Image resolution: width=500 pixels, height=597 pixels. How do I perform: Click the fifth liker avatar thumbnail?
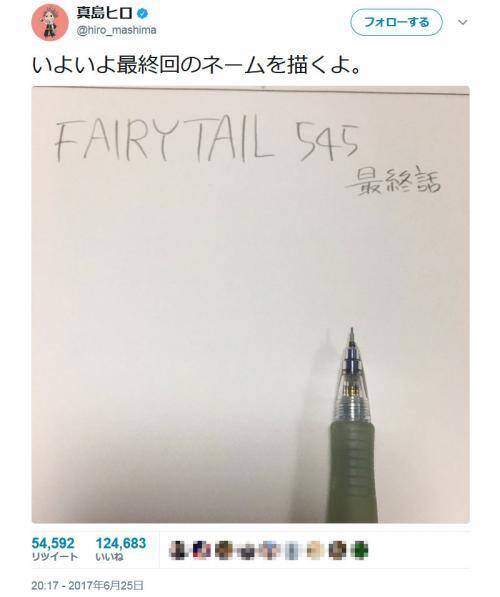tap(269, 550)
